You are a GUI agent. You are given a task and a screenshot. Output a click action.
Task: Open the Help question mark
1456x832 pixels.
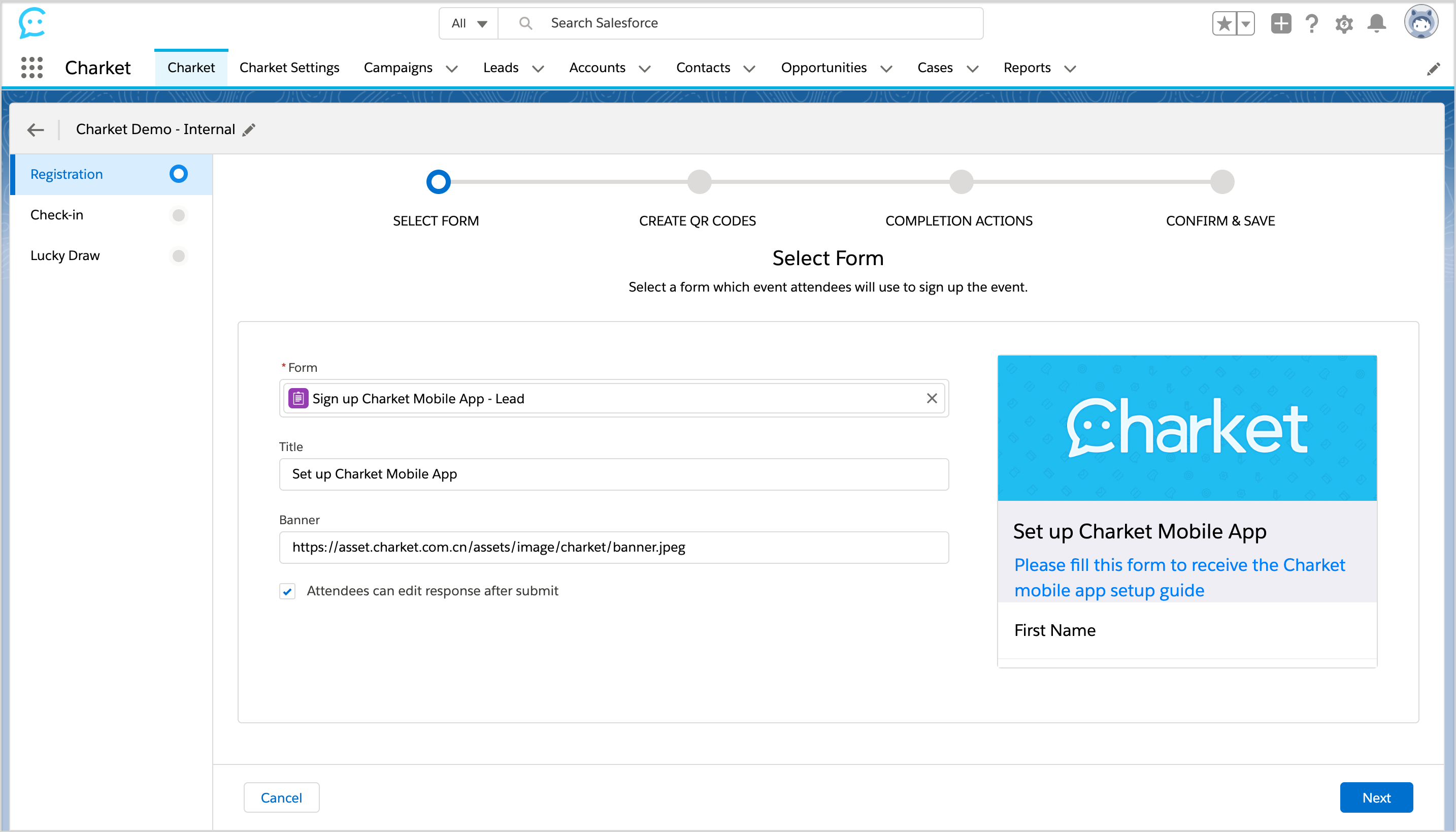(1312, 23)
